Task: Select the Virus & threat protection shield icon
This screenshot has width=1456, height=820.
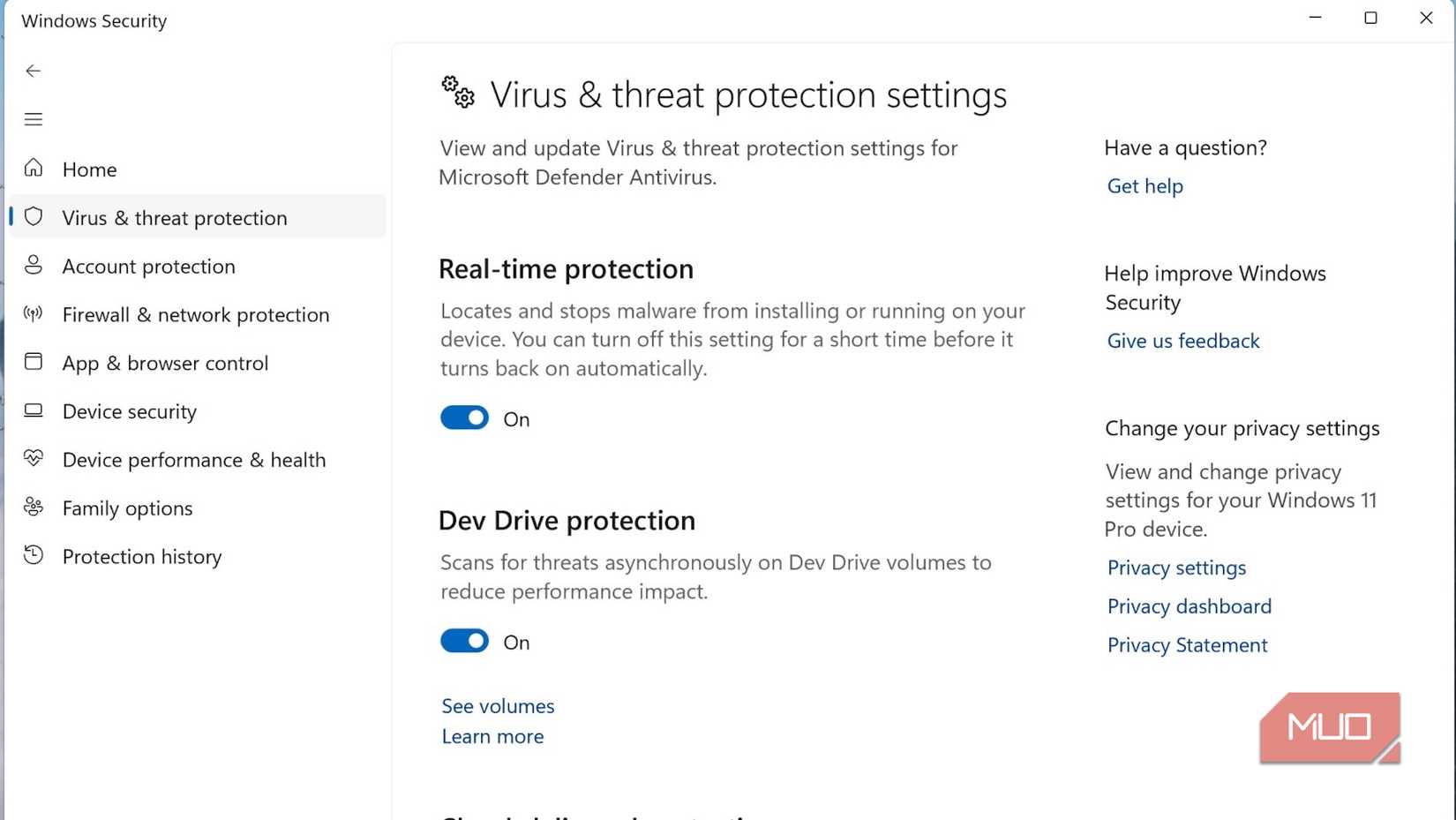Action: 34,217
